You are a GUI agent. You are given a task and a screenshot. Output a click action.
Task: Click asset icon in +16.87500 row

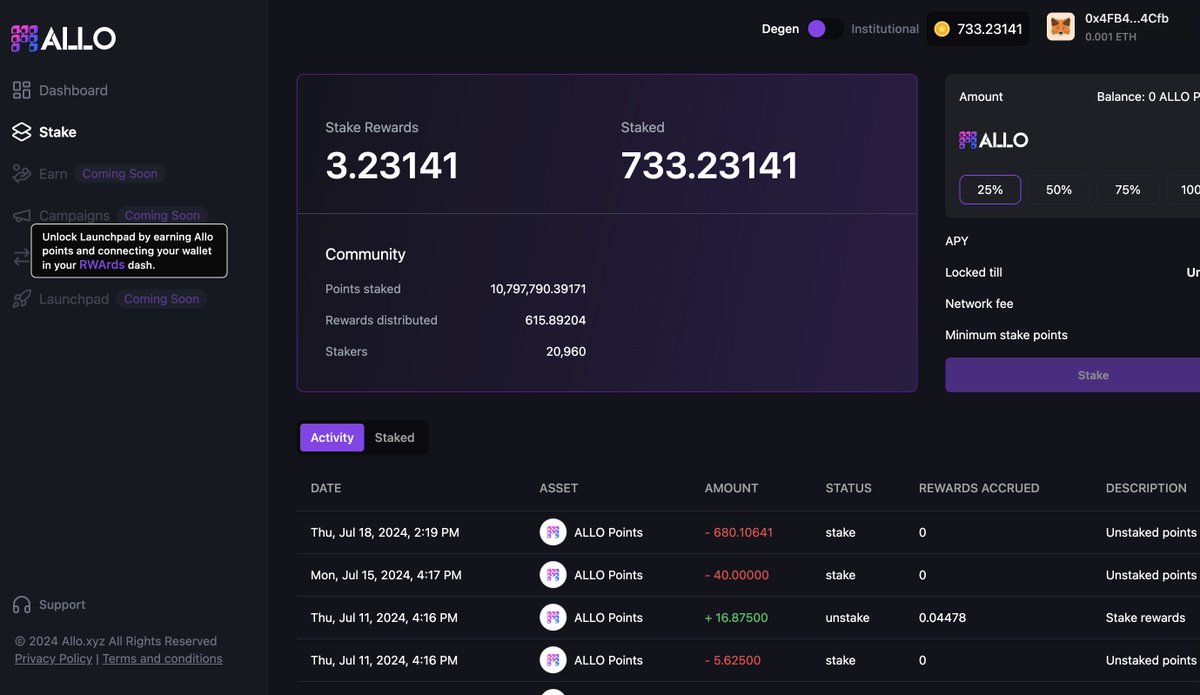tap(553, 618)
